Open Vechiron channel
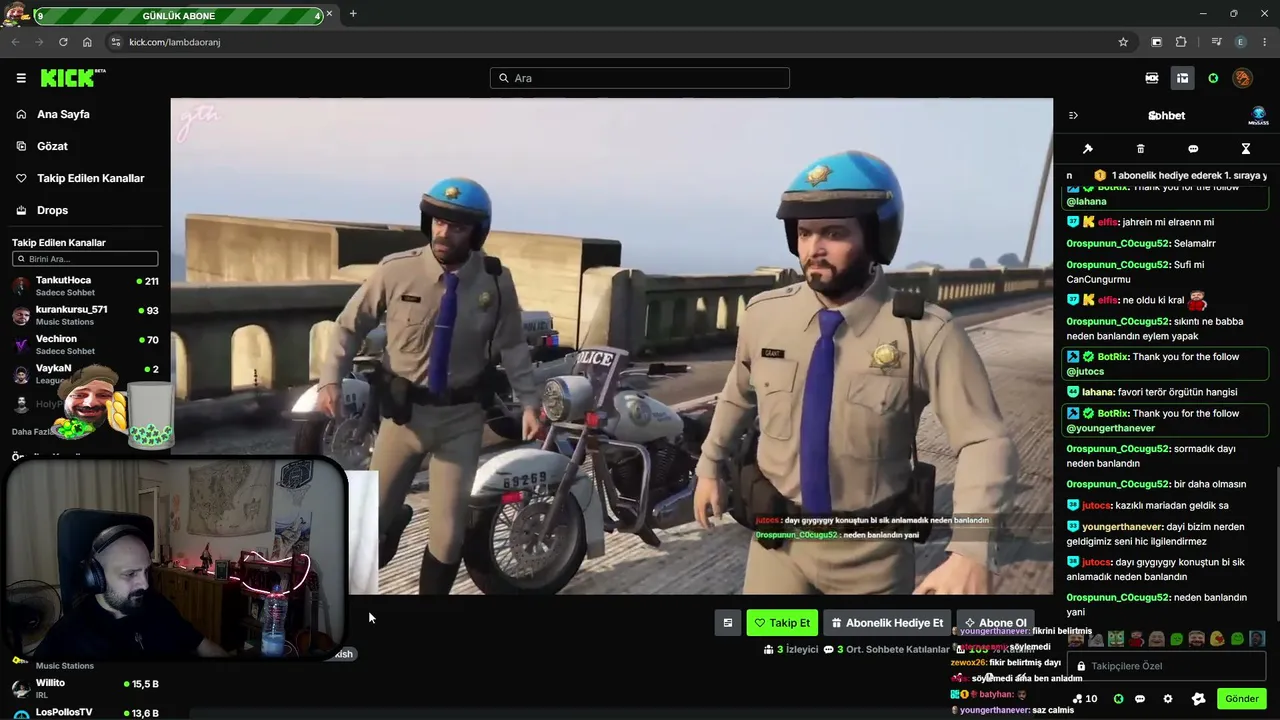 [85, 345]
